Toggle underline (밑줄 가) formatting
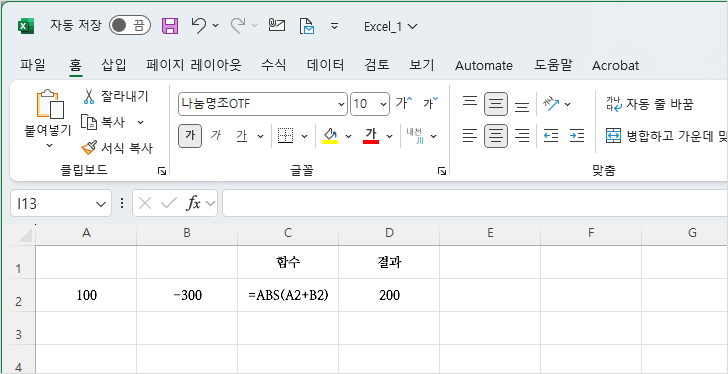Image resolution: width=728 pixels, height=374 pixels. 242,136
